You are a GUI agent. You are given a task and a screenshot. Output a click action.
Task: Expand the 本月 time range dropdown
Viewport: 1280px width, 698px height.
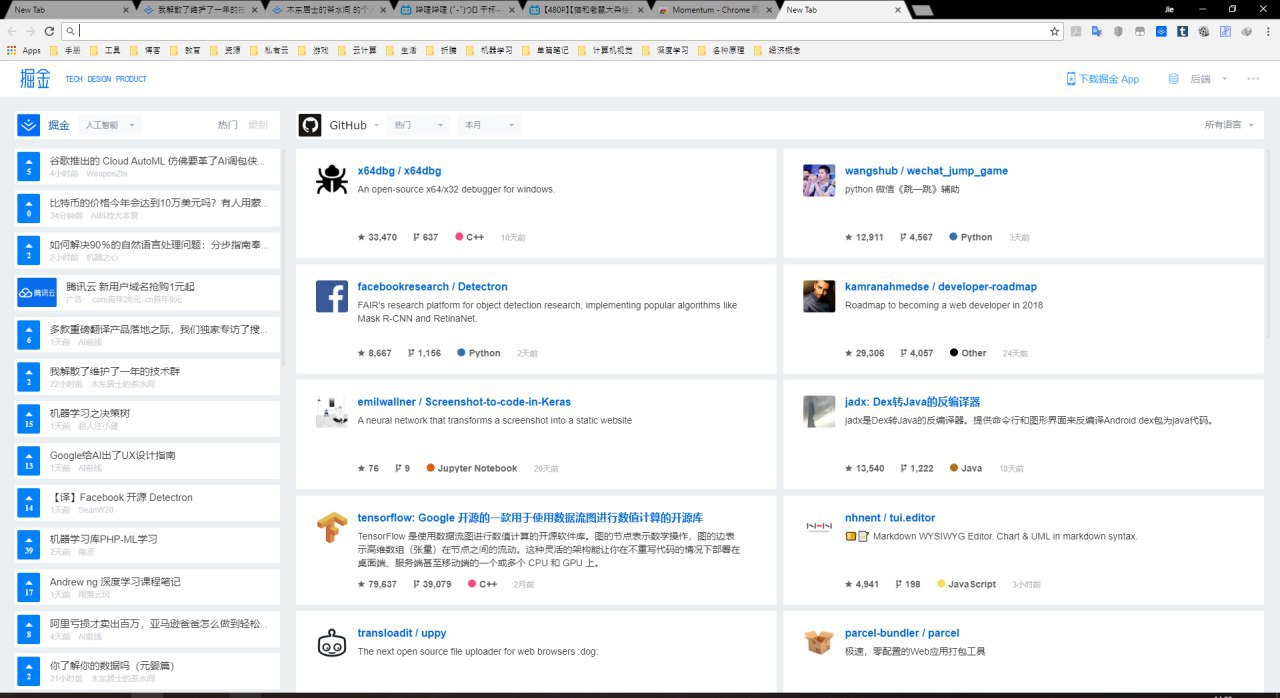click(x=488, y=125)
